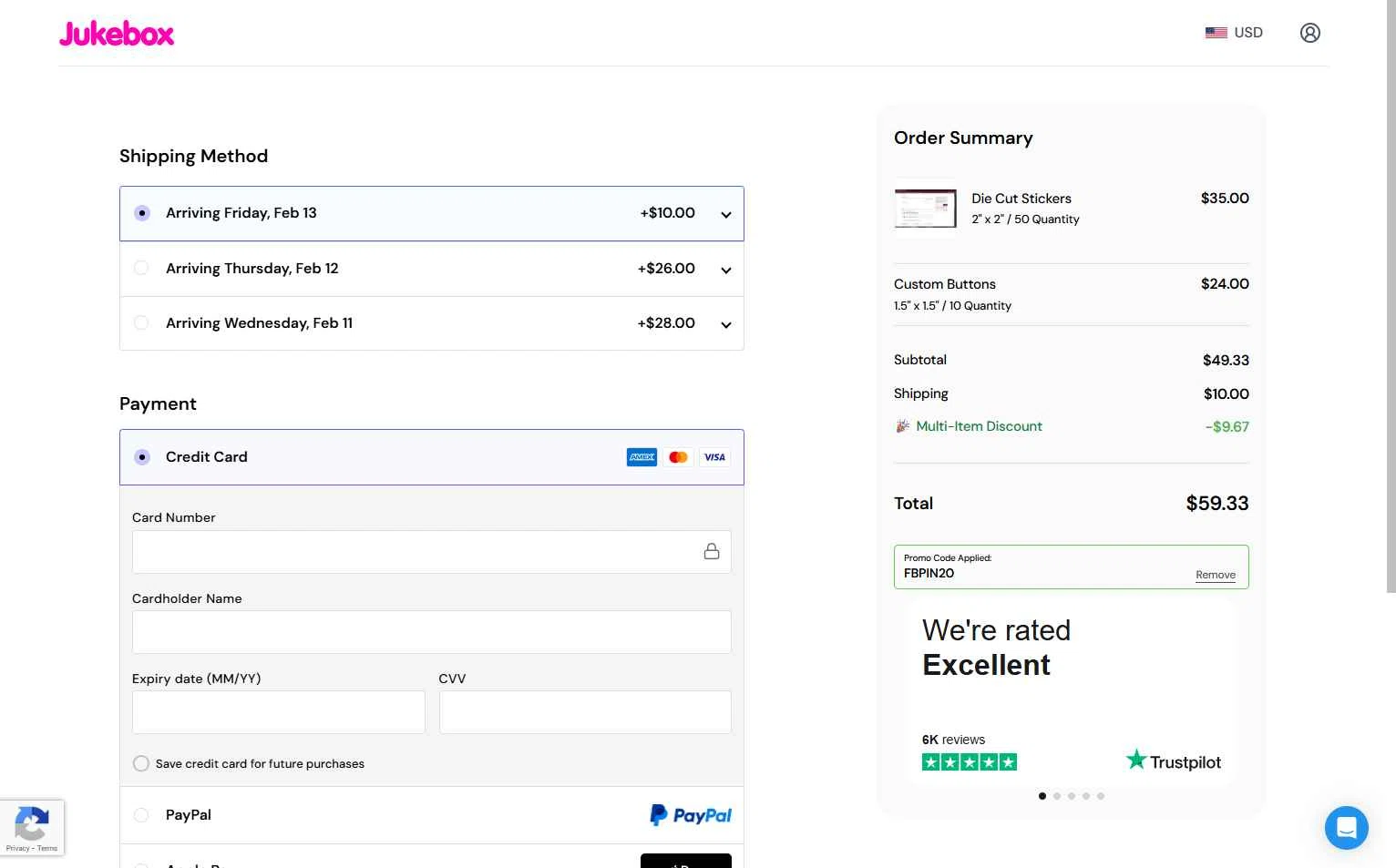Image resolution: width=1396 pixels, height=868 pixels.
Task: Click the five-star Trustpilot rating
Action: click(x=970, y=762)
